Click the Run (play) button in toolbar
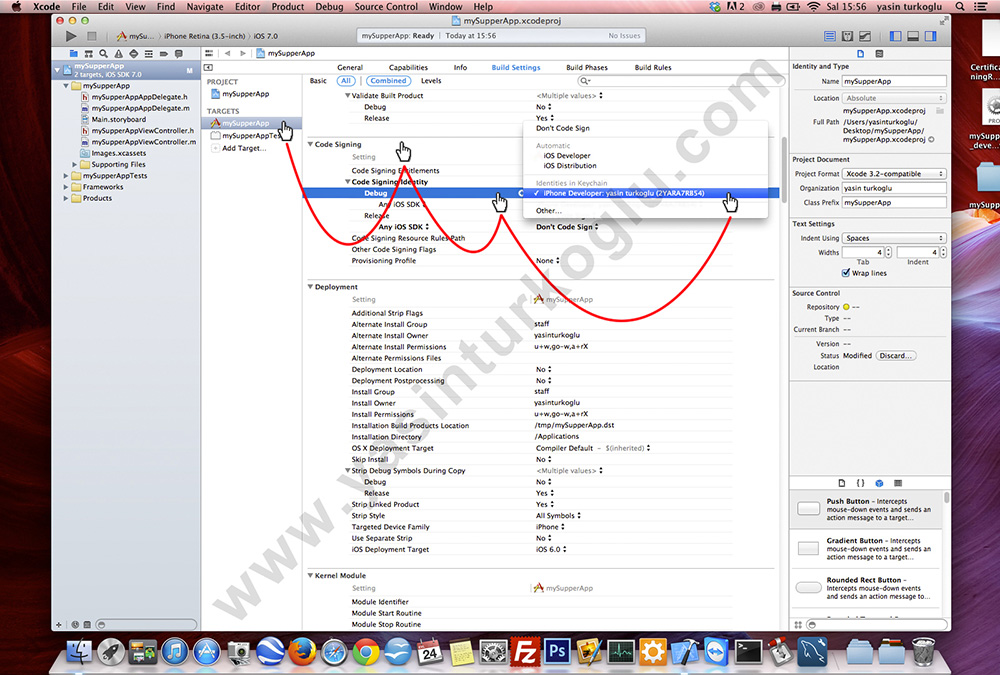The height and width of the screenshot is (675, 1000). 71,36
